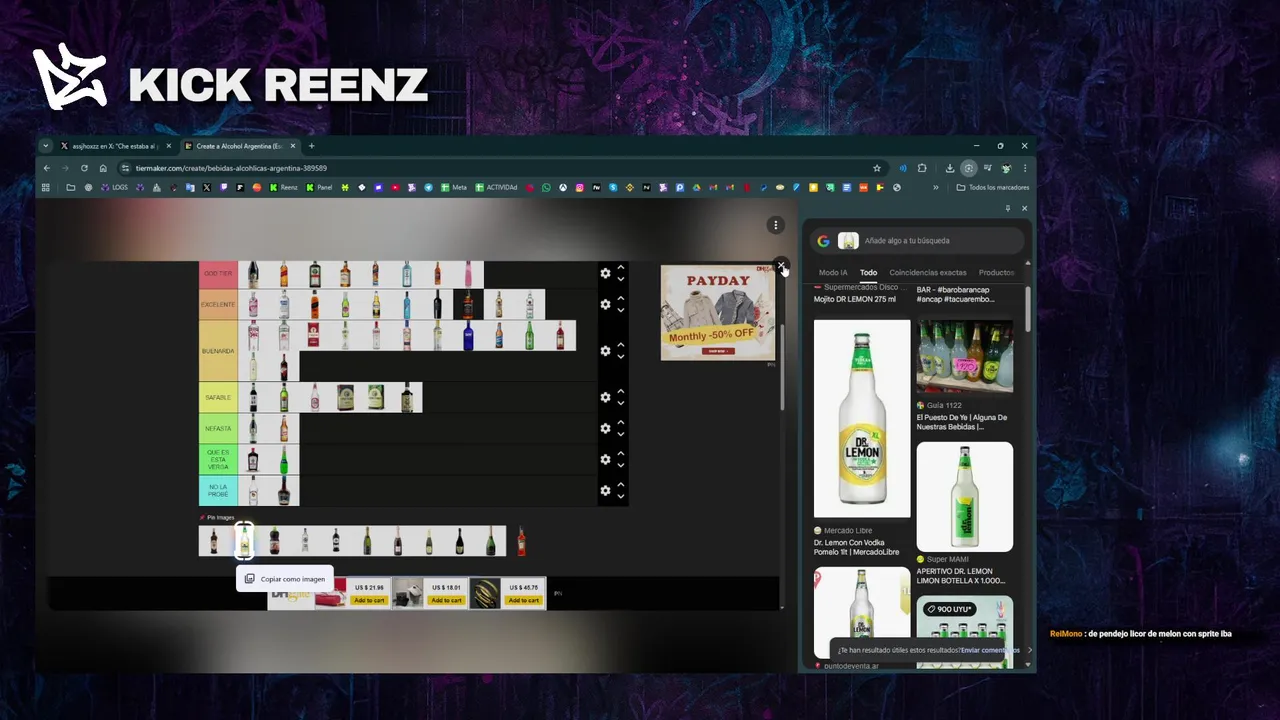Pin the side panel with pin icon
Image resolution: width=1280 pixels, height=720 pixels.
tap(1008, 209)
